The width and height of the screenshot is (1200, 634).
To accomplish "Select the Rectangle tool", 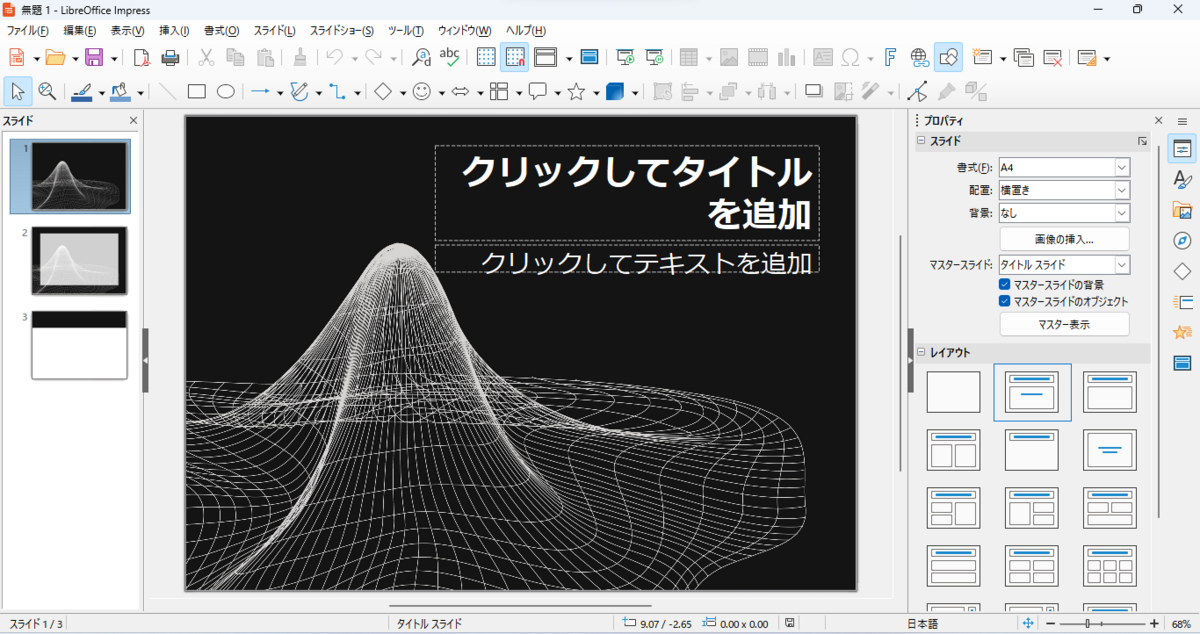I will coord(197,91).
